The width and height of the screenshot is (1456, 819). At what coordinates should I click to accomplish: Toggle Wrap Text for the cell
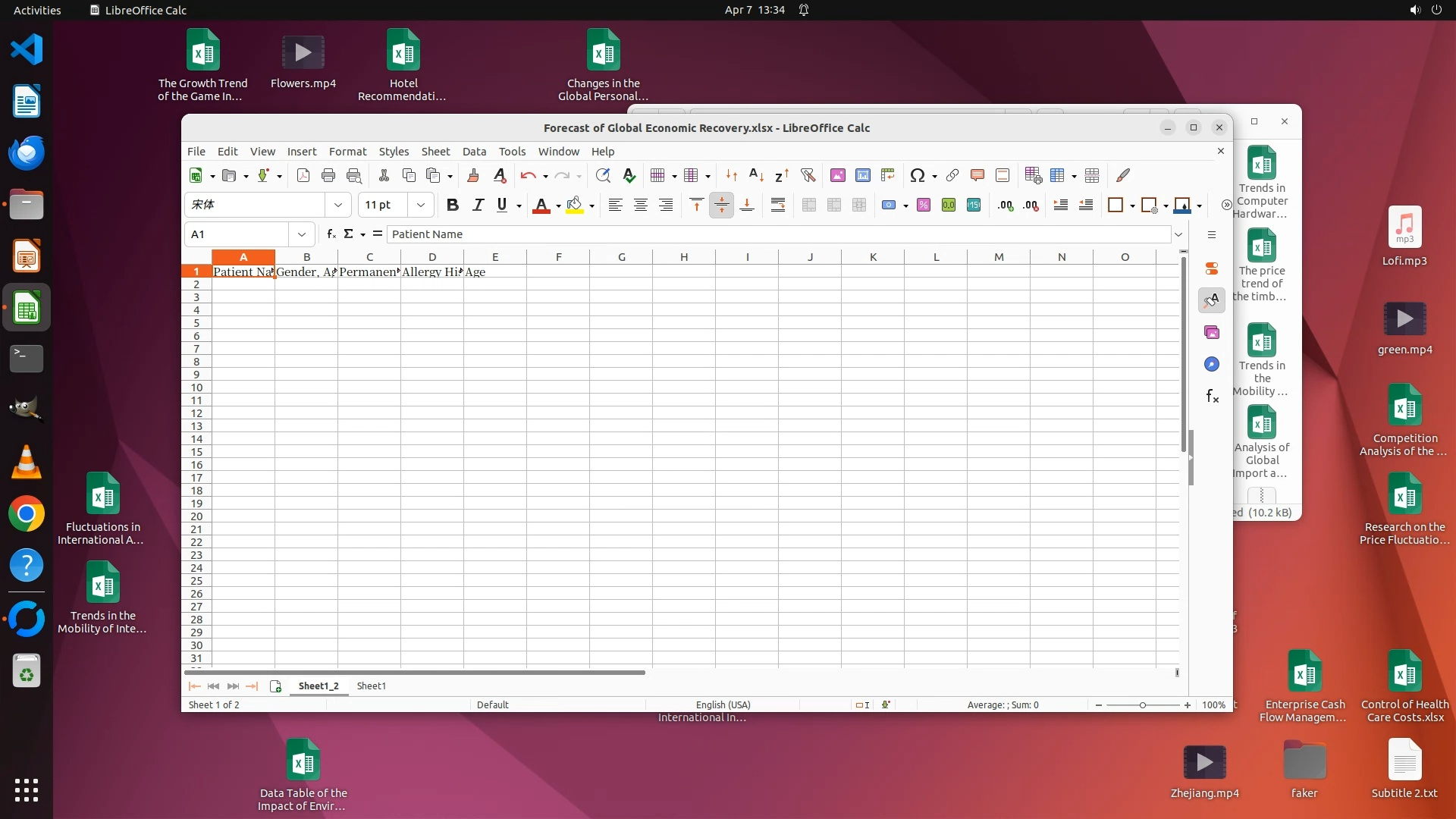click(x=778, y=205)
